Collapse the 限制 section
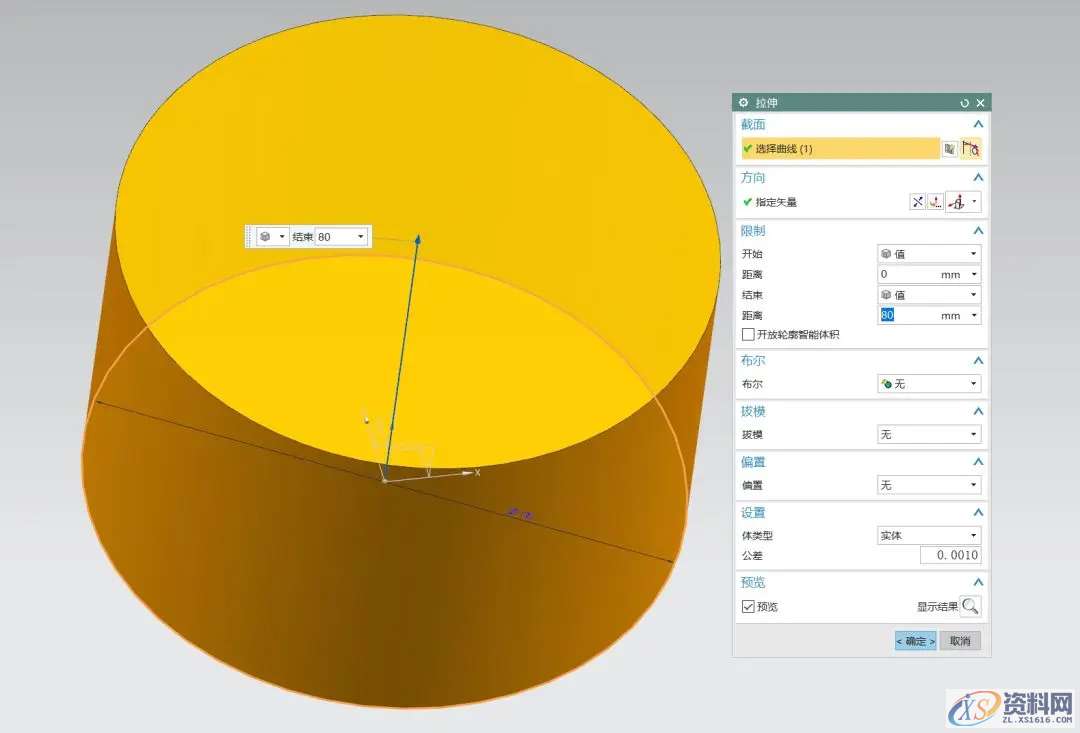This screenshot has width=1080, height=733. point(978,231)
